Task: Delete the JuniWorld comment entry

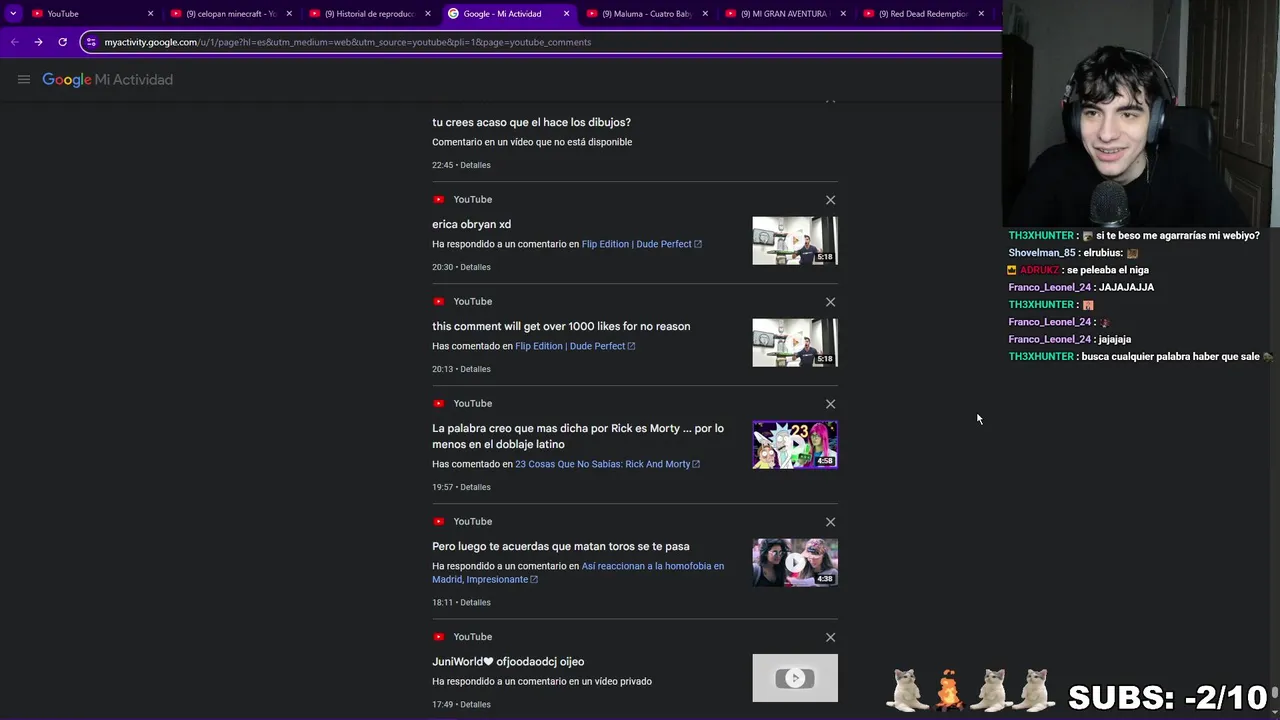Action: [830, 637]
